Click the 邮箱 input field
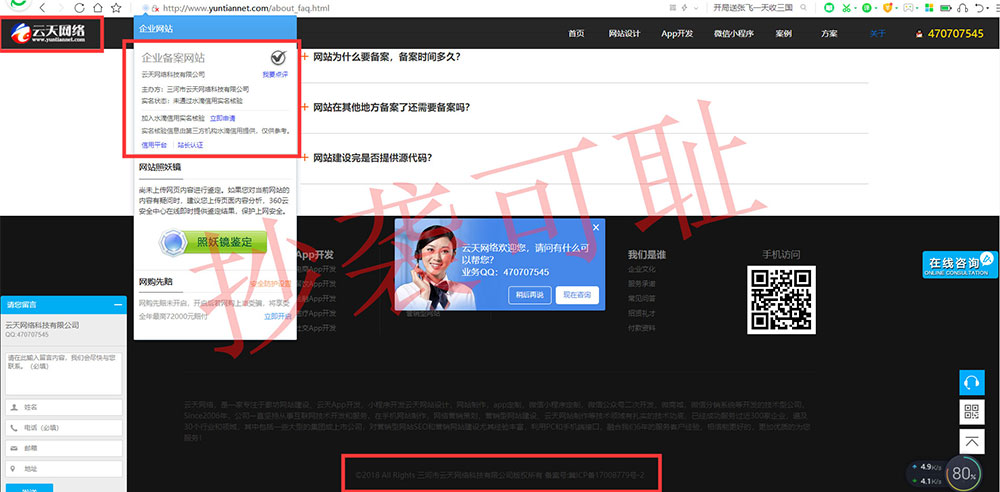The width and height of the screenshot is (1000, 492). point(64,448)
